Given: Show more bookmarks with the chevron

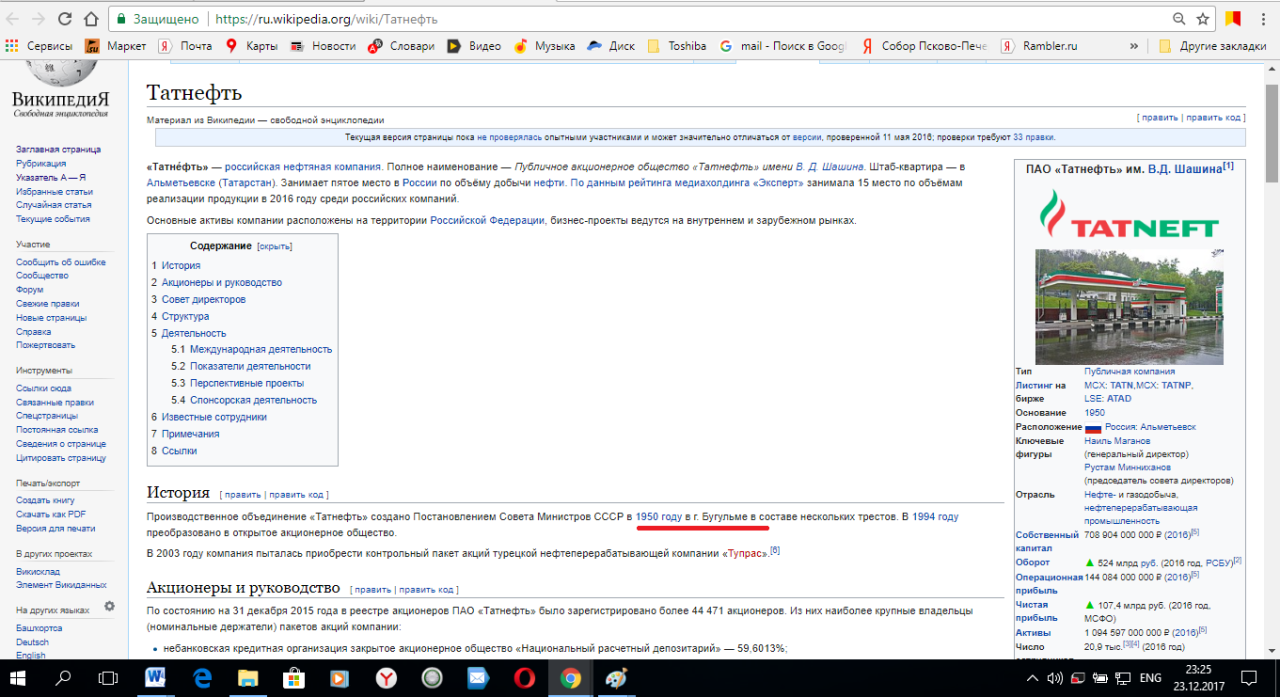Looking at the screenshot, I should click(x=1134, y=46).
